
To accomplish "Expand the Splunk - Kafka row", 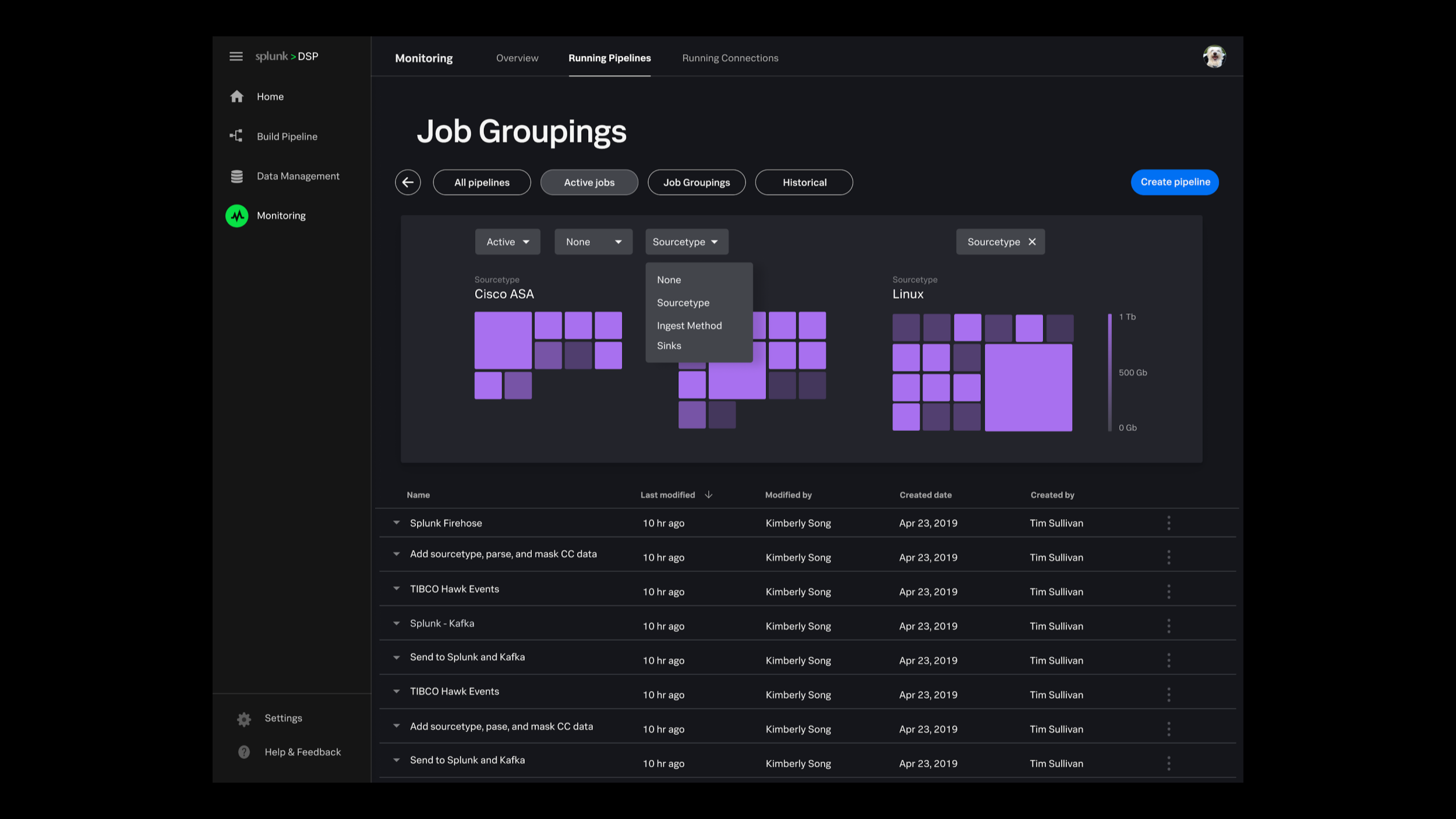I will 397,623.
